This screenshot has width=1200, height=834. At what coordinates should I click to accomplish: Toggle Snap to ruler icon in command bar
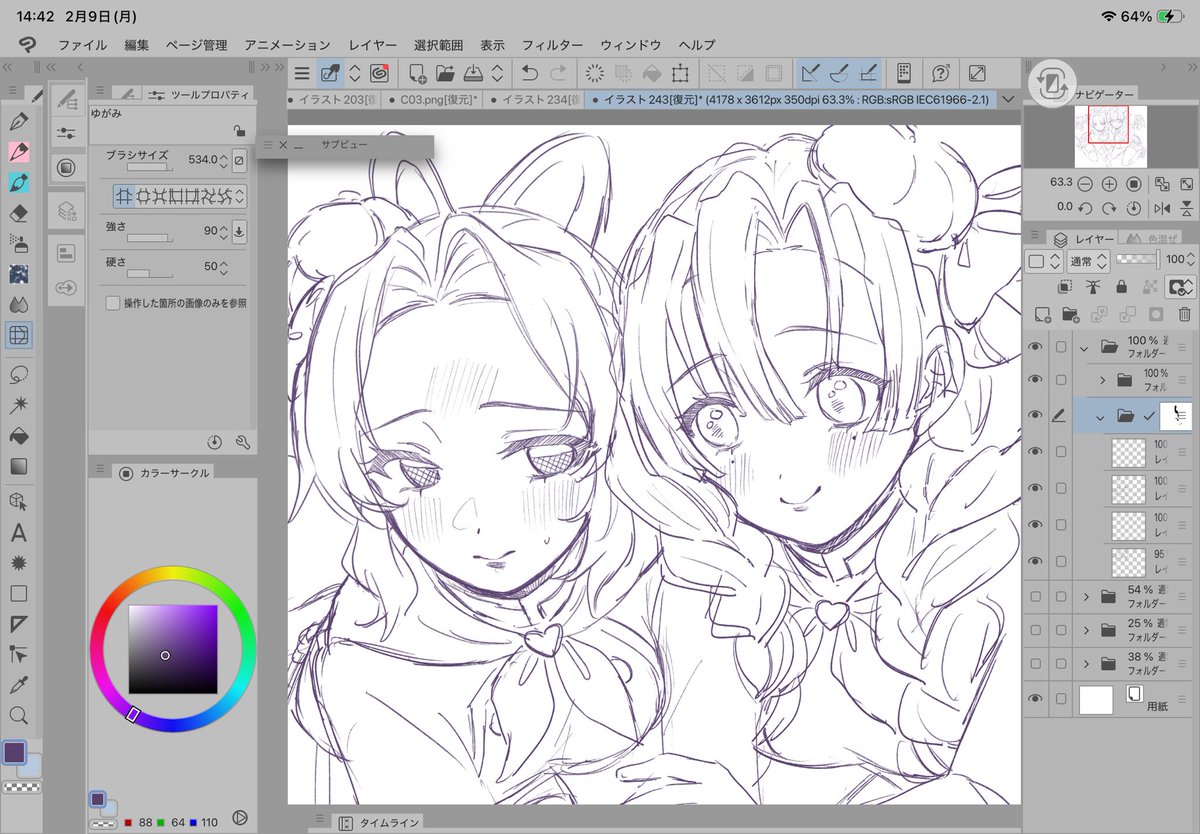[811, 72]
